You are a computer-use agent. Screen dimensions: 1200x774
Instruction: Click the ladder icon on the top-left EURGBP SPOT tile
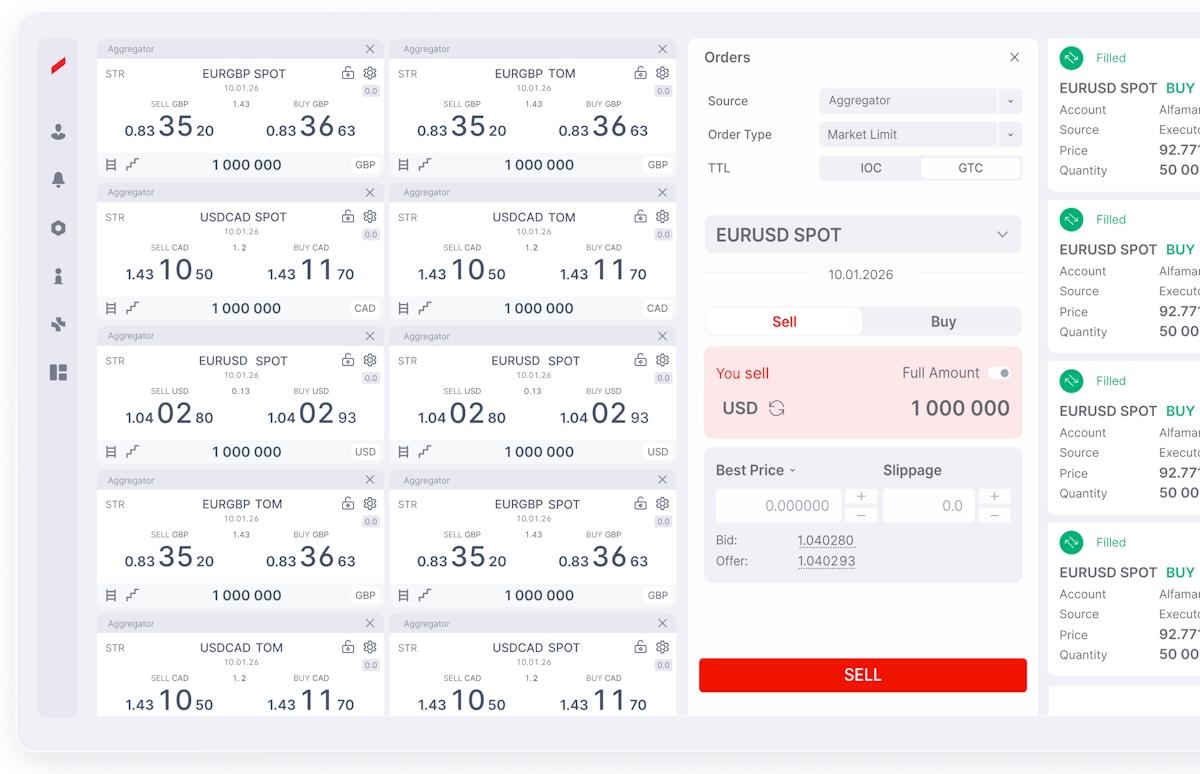click(x=111, y=165)
